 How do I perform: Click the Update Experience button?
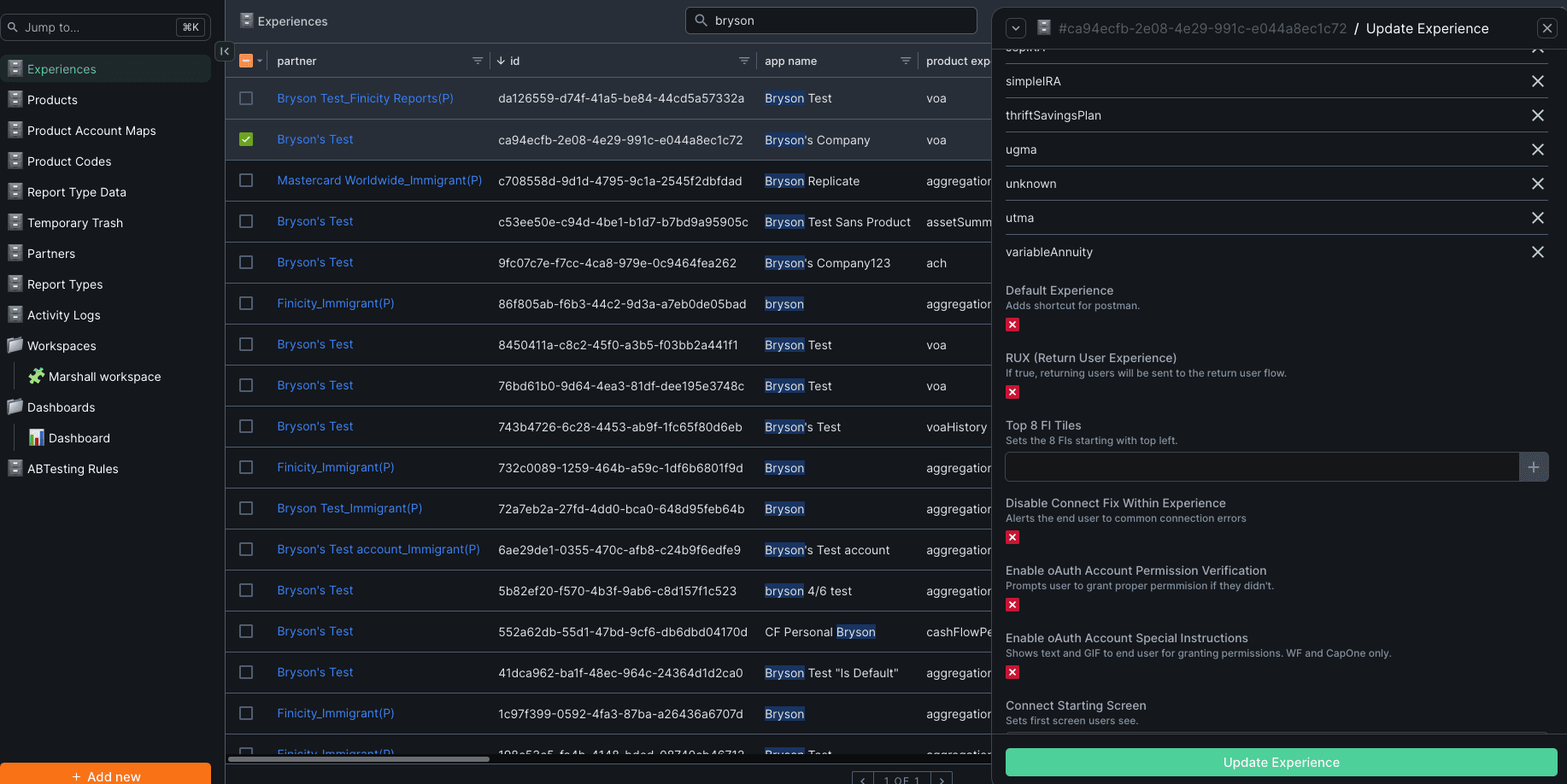point(1281,763)
